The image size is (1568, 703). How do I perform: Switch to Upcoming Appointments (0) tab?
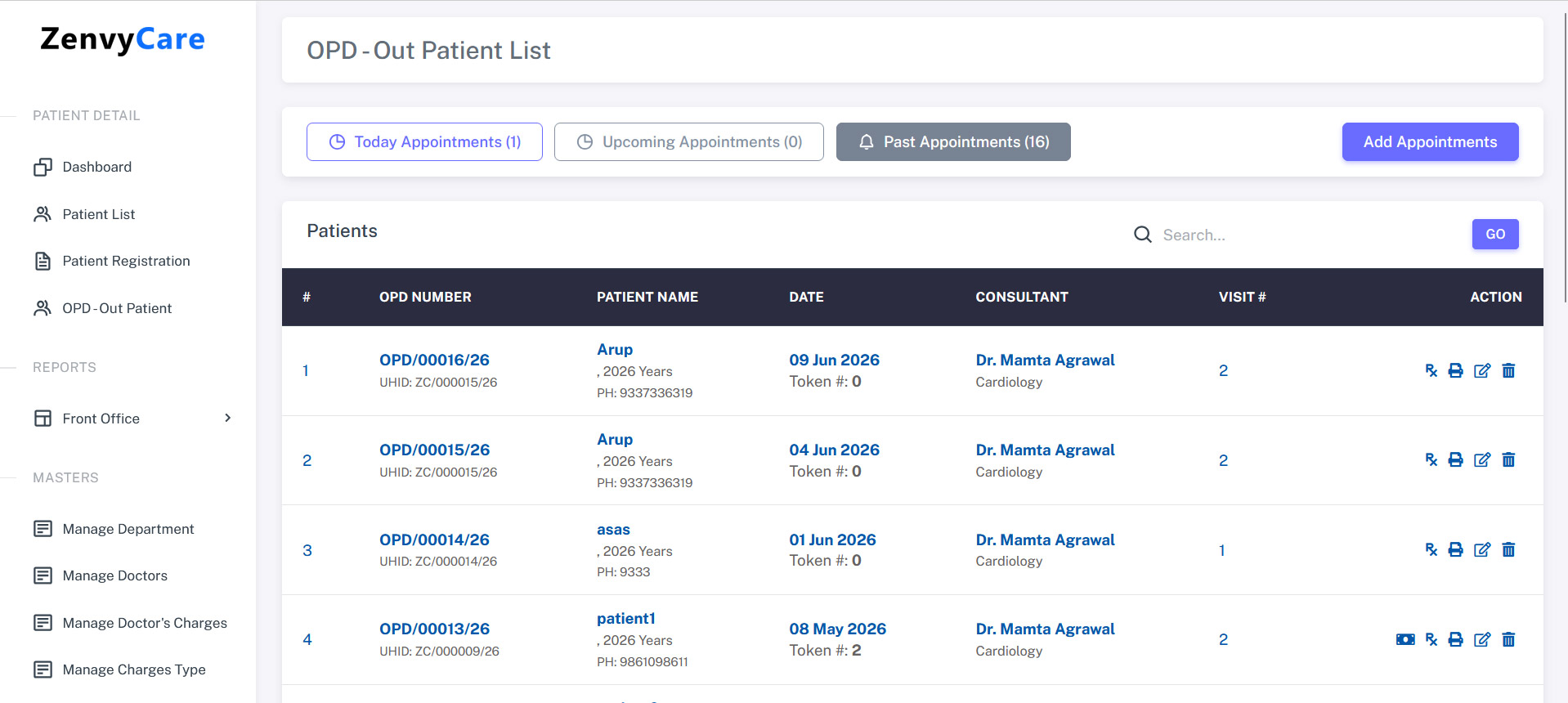[689, 142]
